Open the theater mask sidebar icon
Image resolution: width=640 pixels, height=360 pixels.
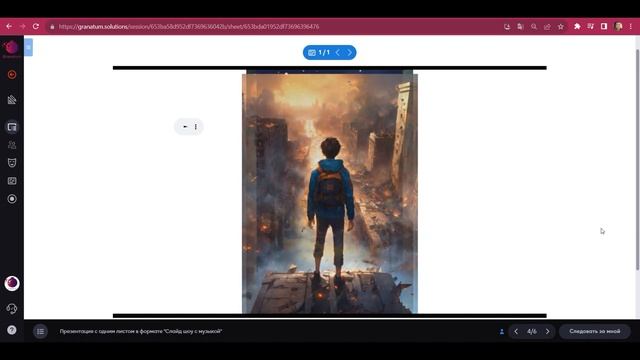click(12, 163)
